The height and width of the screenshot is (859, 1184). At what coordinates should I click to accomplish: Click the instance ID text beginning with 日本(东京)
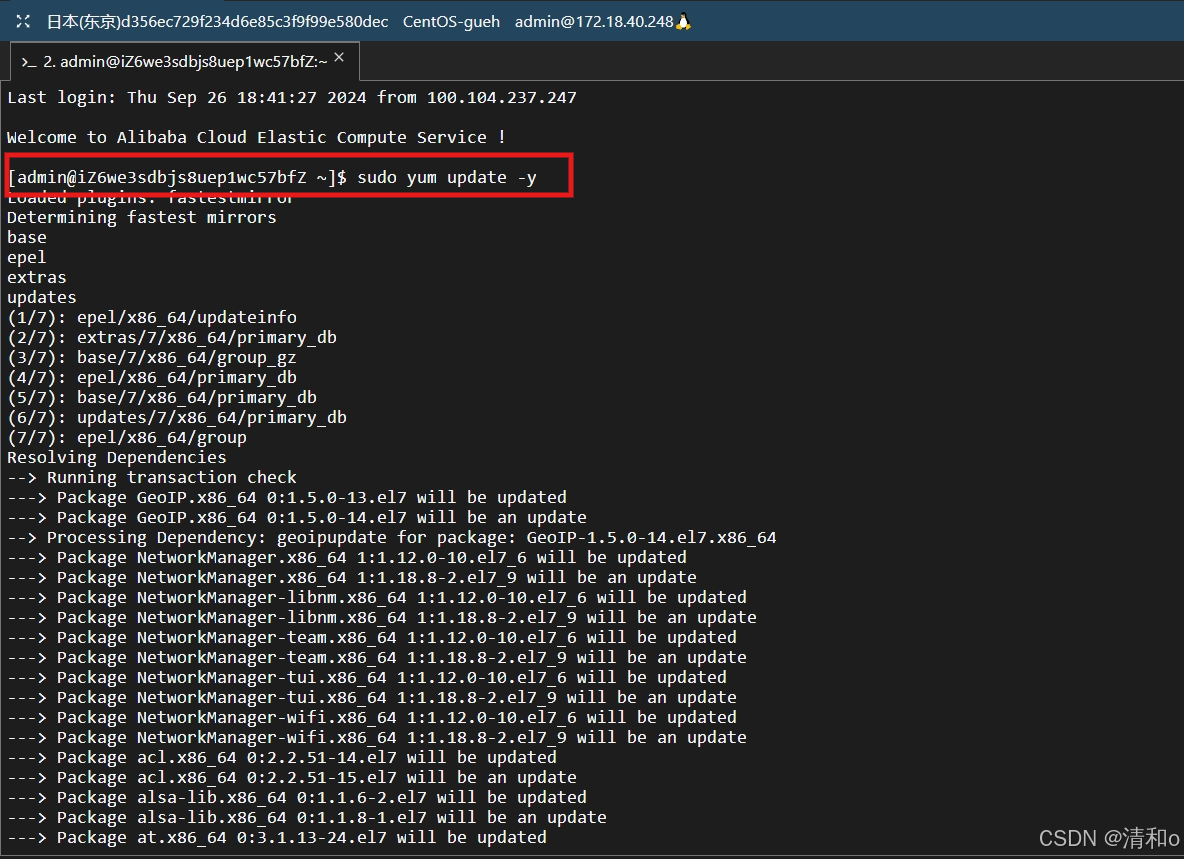(217, 22)
